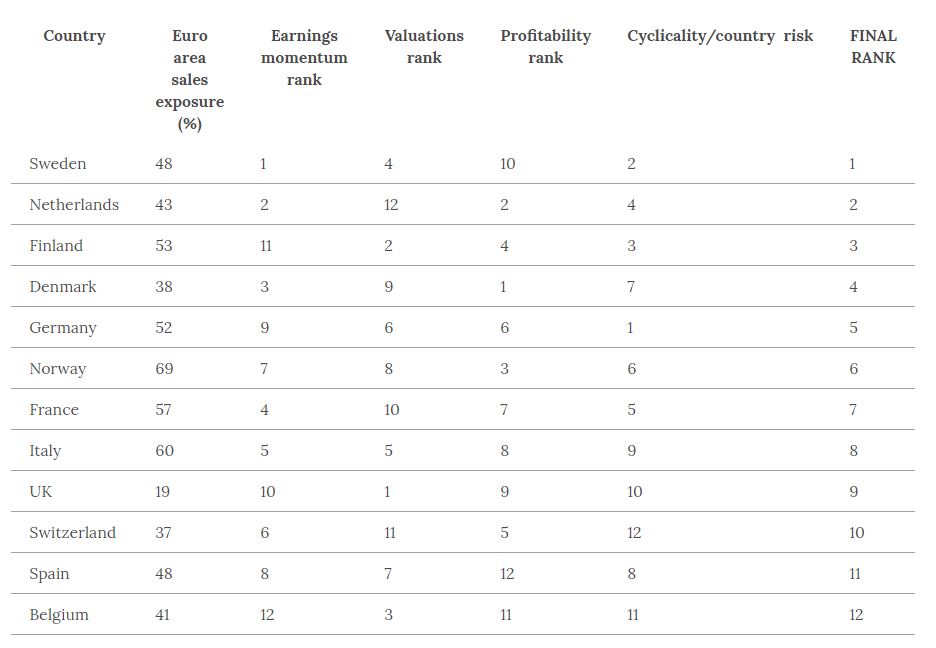Click the Switzerland row label
The height and width of the screenshot is (648, 936).
coord(72,533)
